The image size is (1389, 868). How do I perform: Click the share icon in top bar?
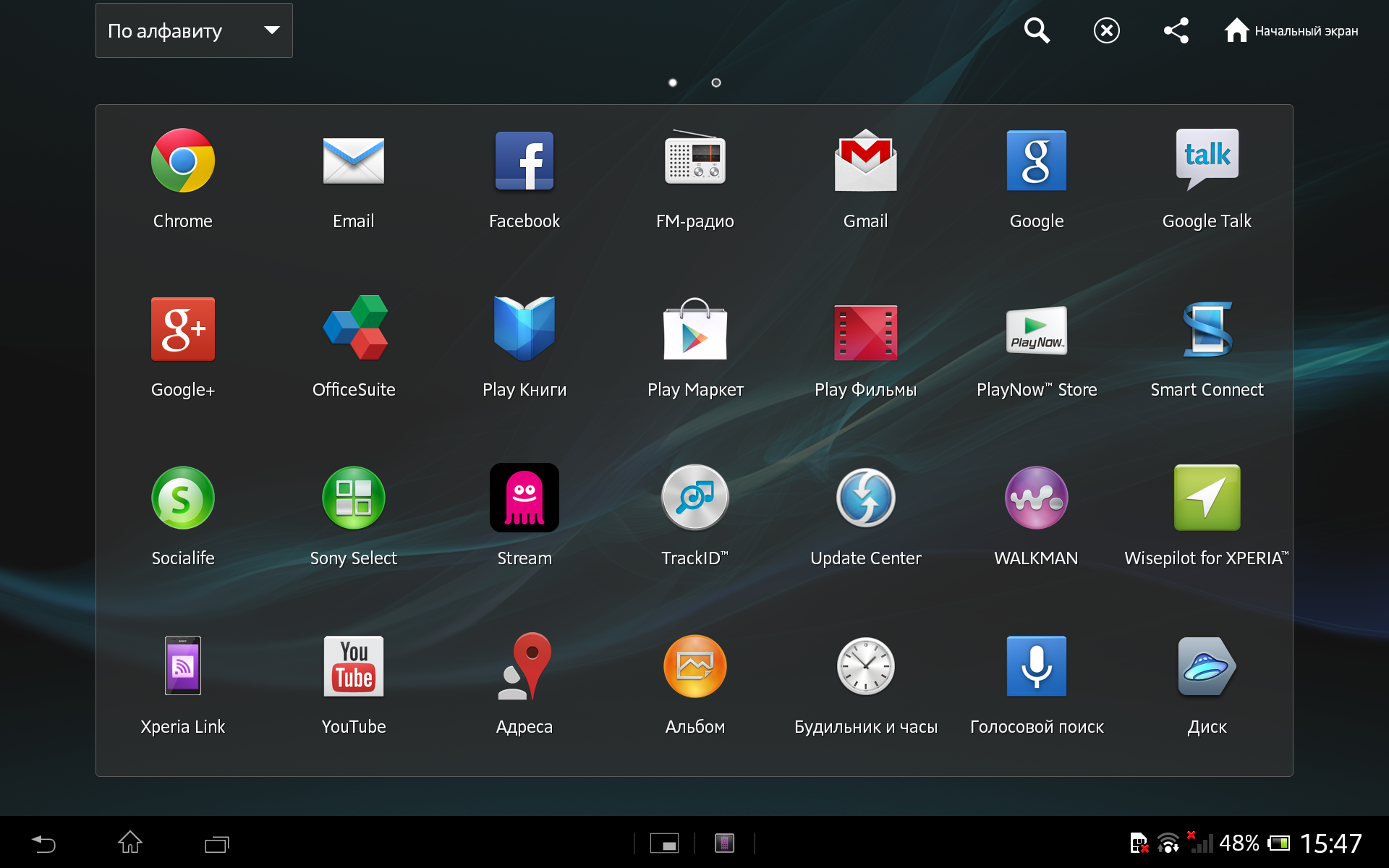(x=1176, y=30)
